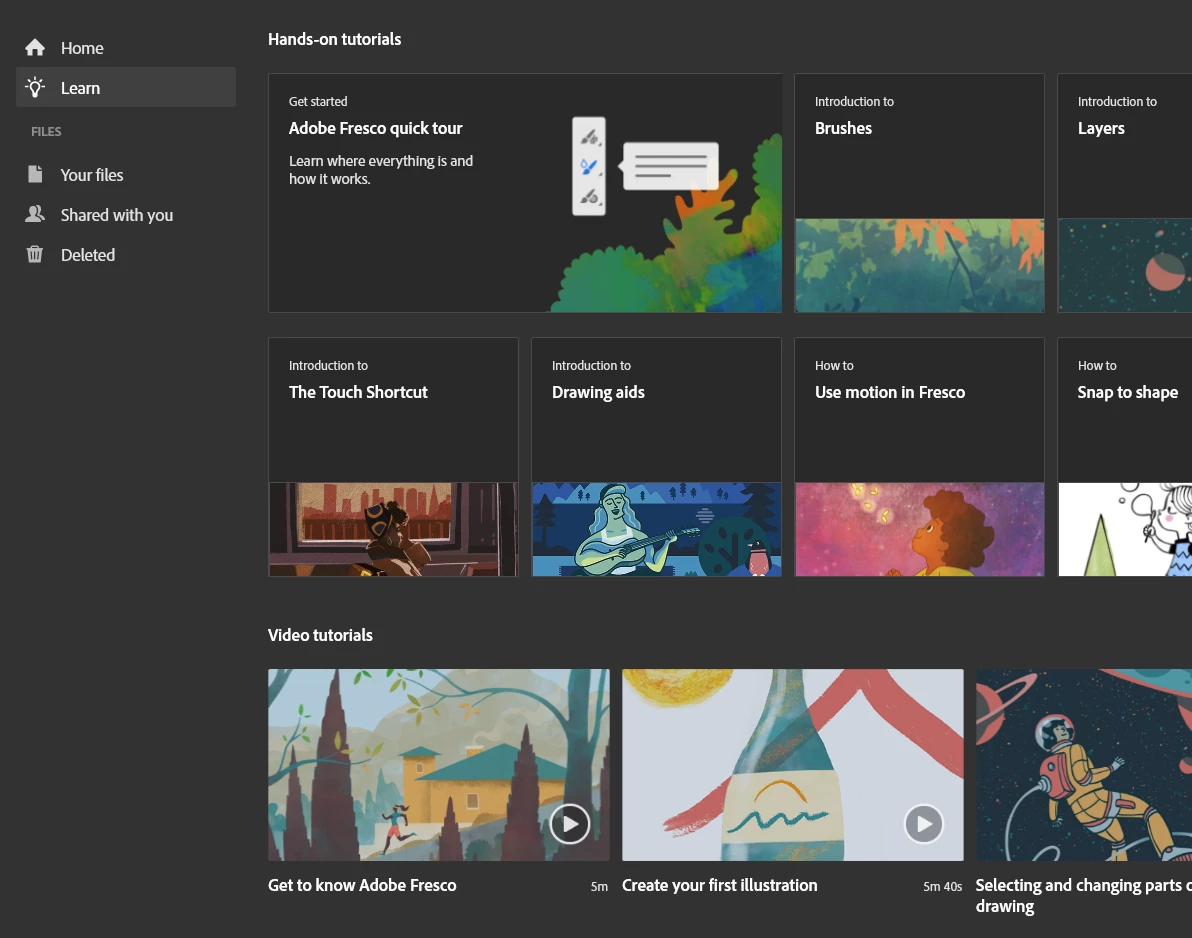Click the Snap to shape bubbles thumbnail

pos(1125,529)
